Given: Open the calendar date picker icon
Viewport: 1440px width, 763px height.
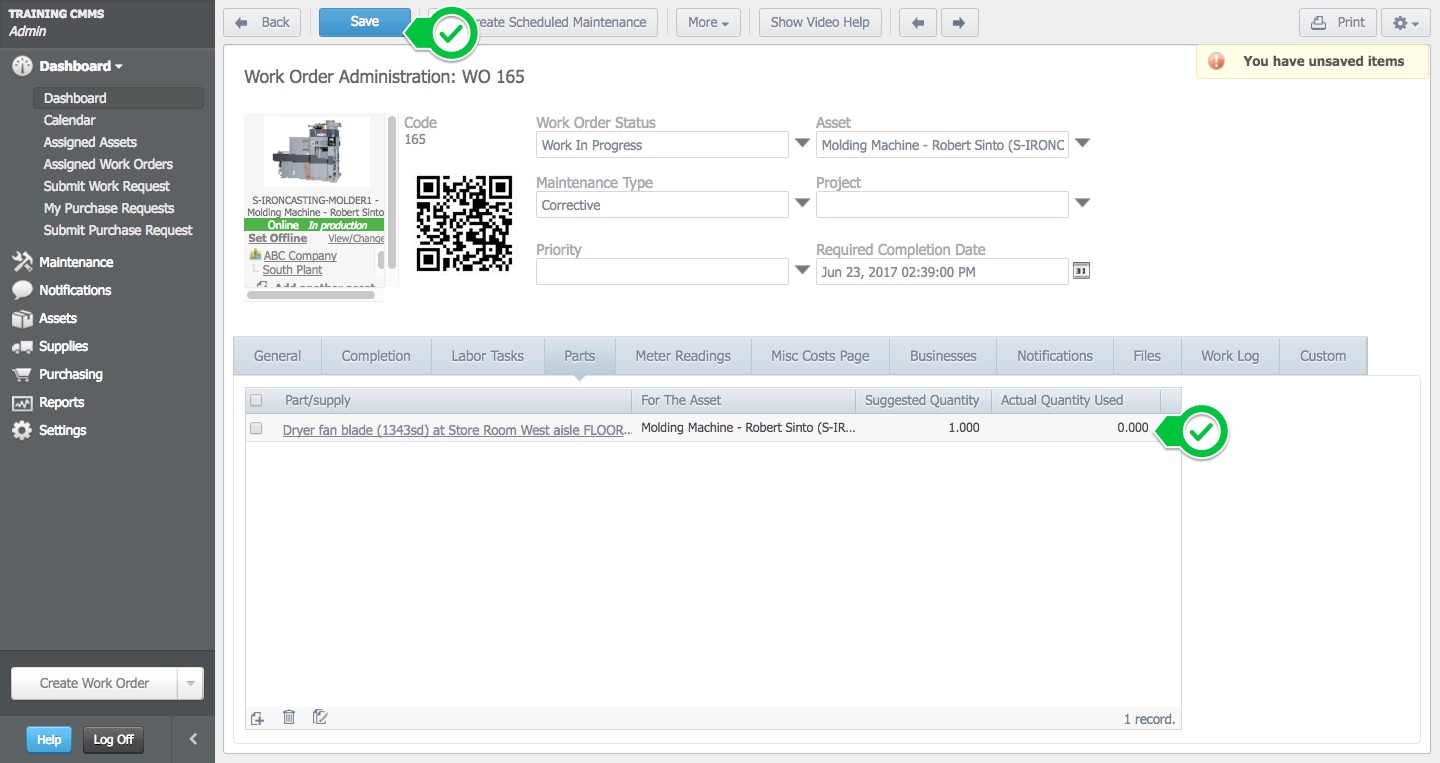Looking at the screenshot, I should pyautogui.click(x=1081, y=271).
